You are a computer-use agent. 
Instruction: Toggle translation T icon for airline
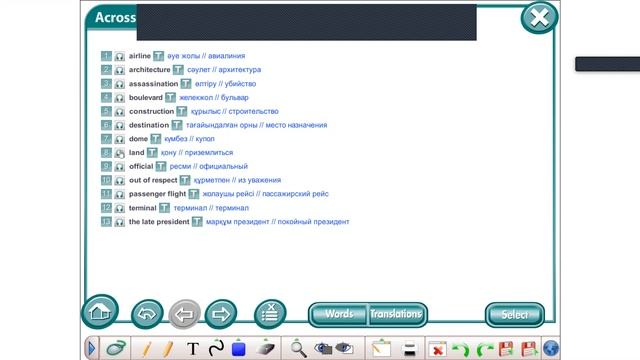pos(158,56)
